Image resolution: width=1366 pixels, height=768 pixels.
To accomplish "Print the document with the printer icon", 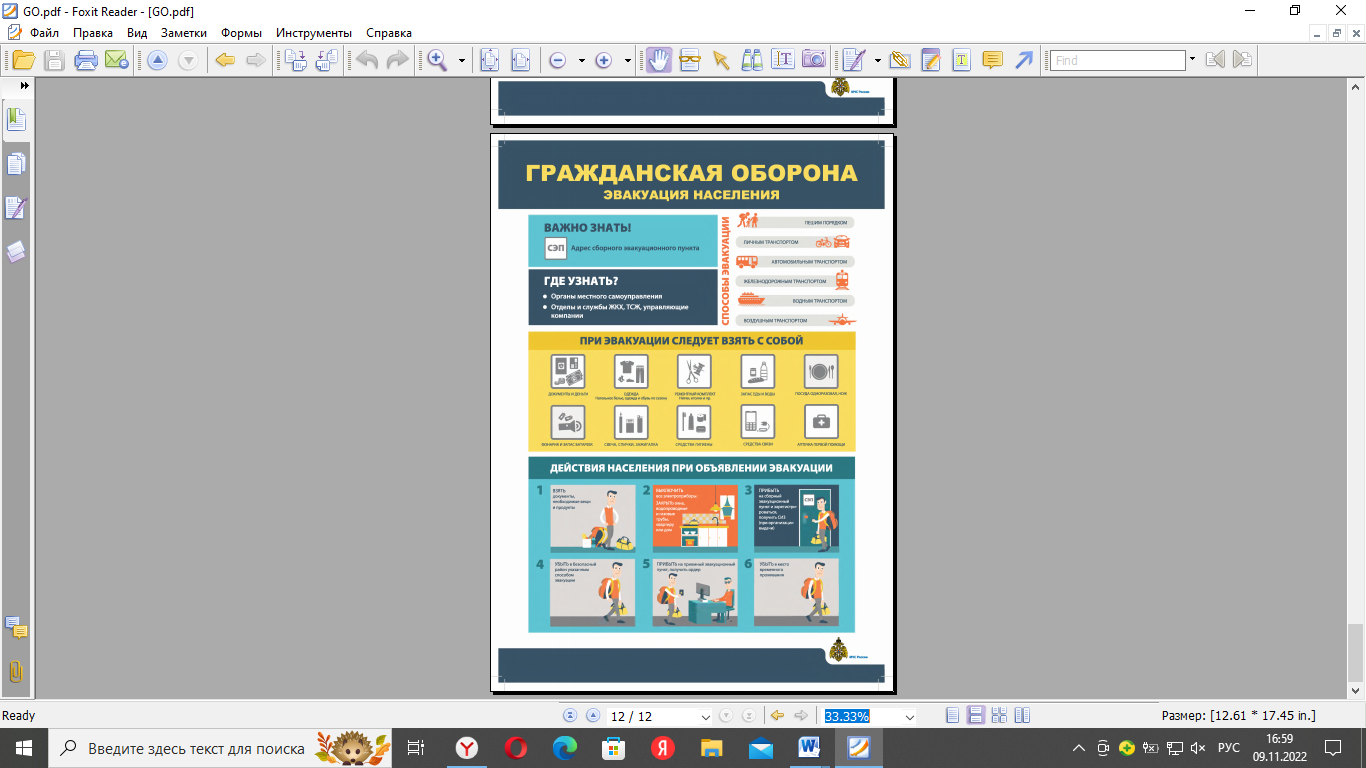I will pos(86,60).
